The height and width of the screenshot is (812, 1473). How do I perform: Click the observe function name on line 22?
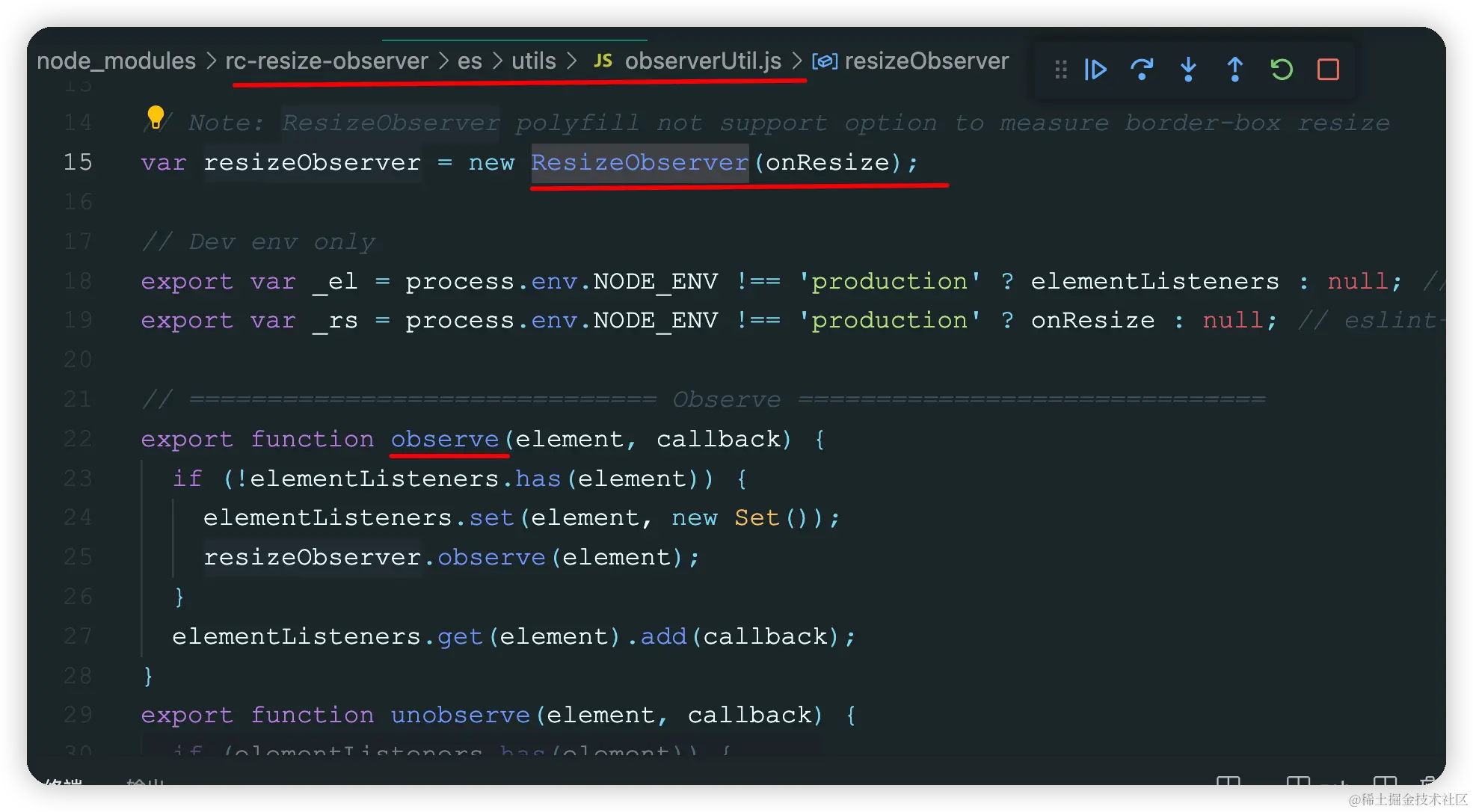coord(445,439)
